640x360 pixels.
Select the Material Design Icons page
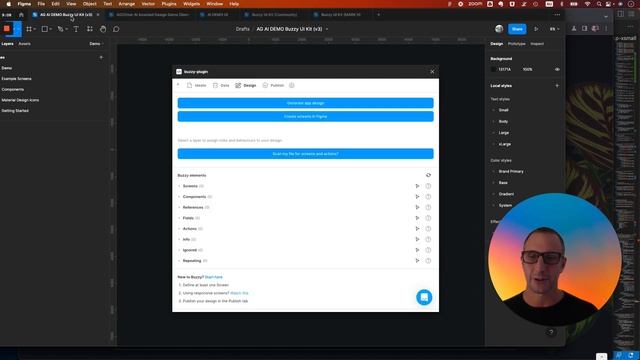click(x=20, y=100)
